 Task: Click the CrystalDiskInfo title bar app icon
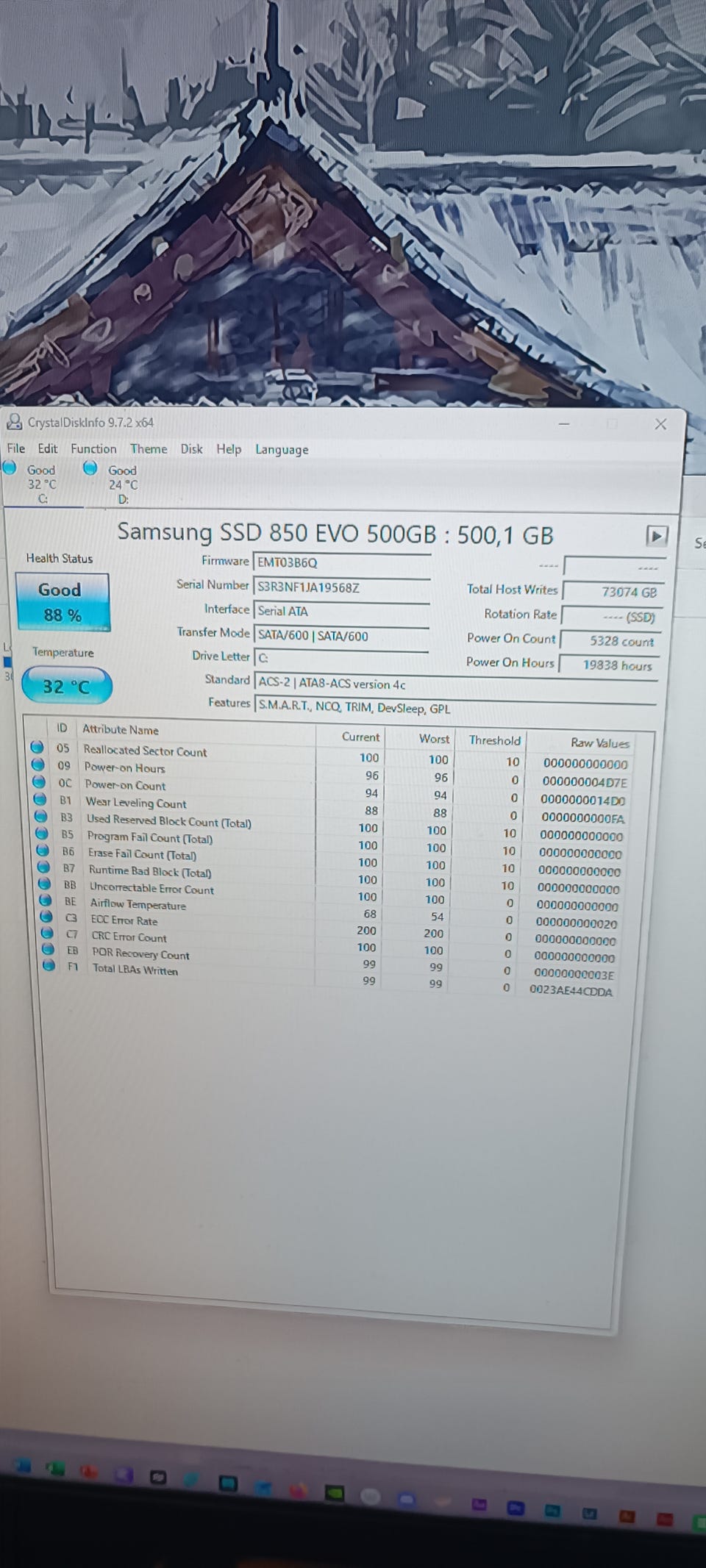(x=14, y=422)
